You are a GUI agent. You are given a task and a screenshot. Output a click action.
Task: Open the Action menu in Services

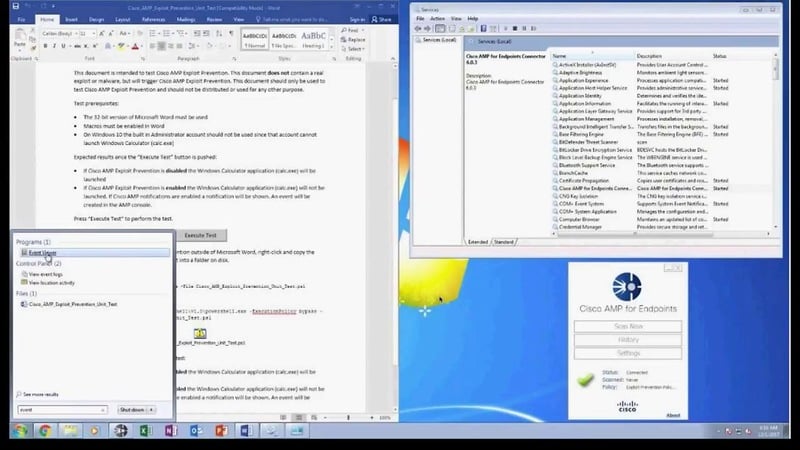(437, 18)
